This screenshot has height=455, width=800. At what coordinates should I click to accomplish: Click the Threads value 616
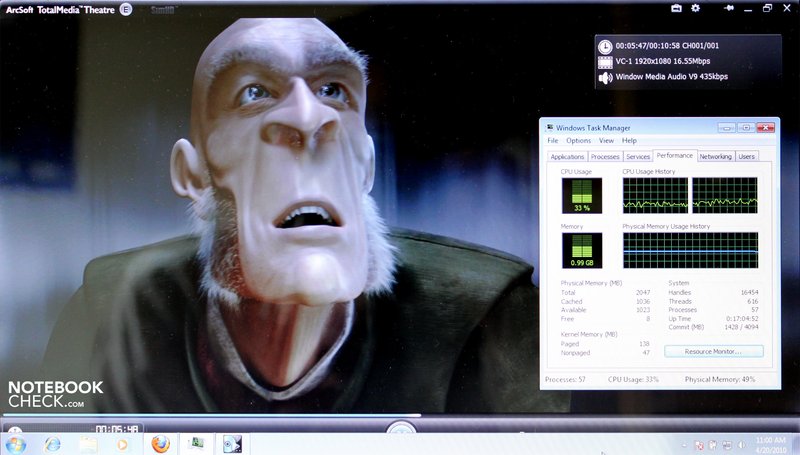(753, 301)
